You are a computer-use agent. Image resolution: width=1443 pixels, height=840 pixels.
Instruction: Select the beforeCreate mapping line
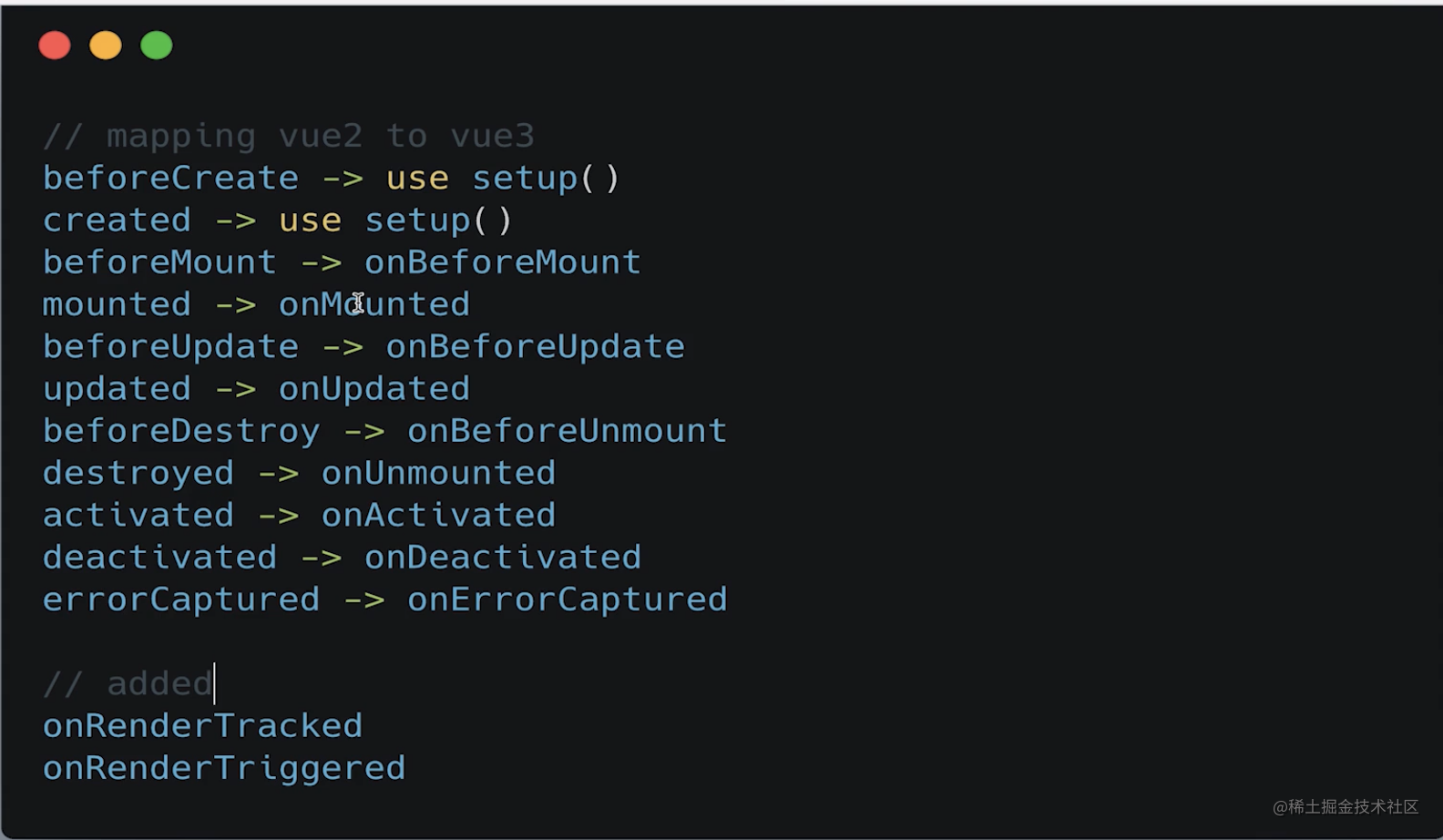tap(331, 177)
